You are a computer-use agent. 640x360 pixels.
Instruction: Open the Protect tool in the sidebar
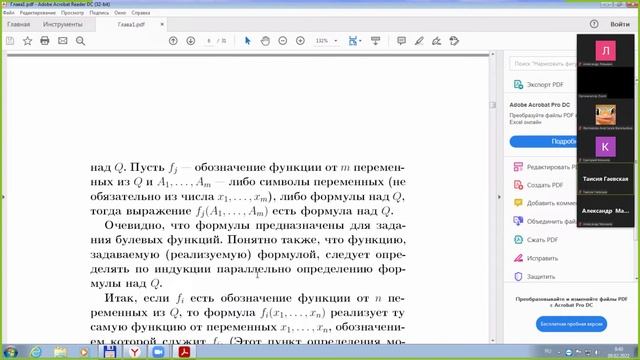pyautogui.click(x=534, y=276)
